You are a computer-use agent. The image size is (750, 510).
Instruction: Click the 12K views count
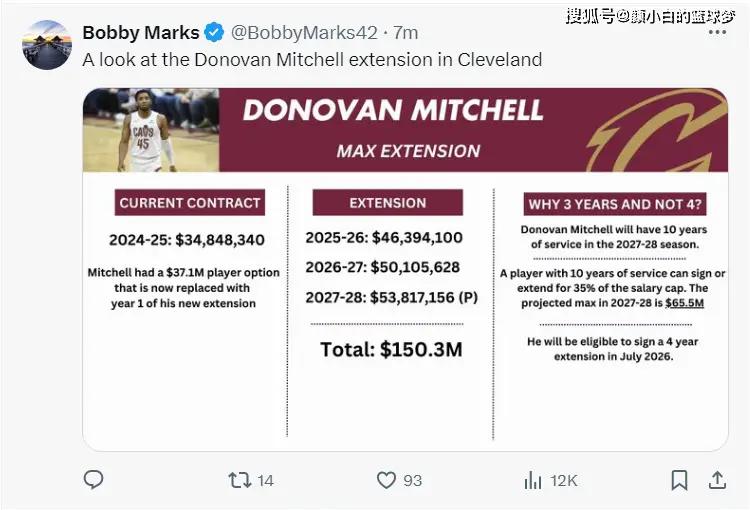pyautogui.click(x=564, y=481)
